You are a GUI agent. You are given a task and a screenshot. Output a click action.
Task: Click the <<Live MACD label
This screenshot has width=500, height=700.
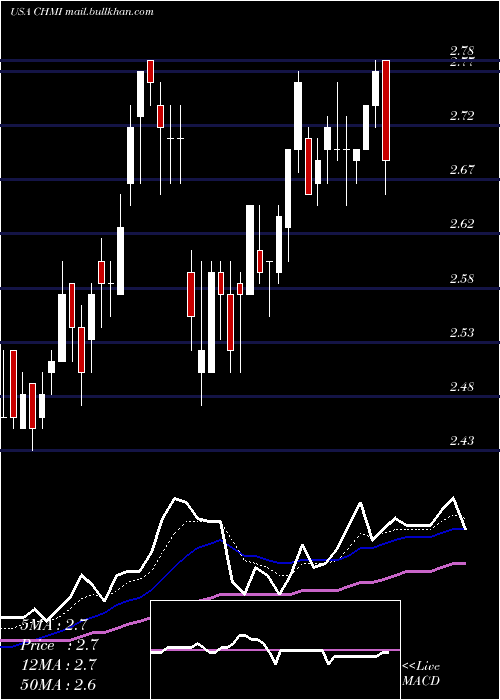pos(421,674)
